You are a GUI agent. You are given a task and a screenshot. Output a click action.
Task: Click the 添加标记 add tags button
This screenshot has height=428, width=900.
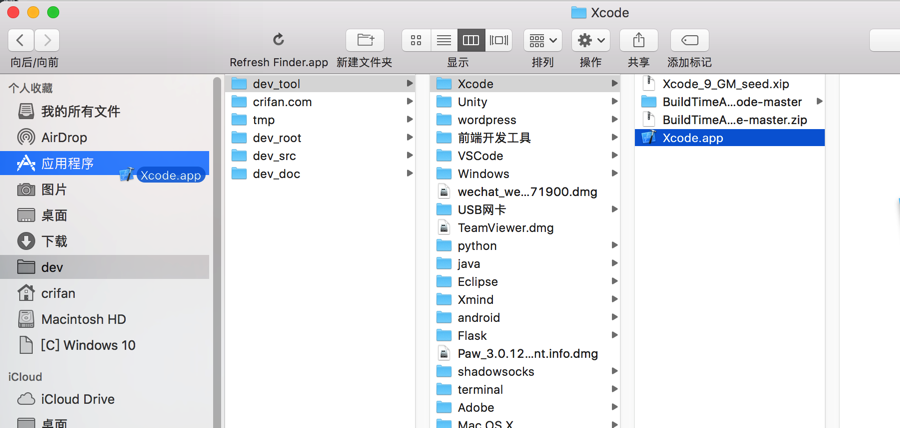[x=689, y=40]
